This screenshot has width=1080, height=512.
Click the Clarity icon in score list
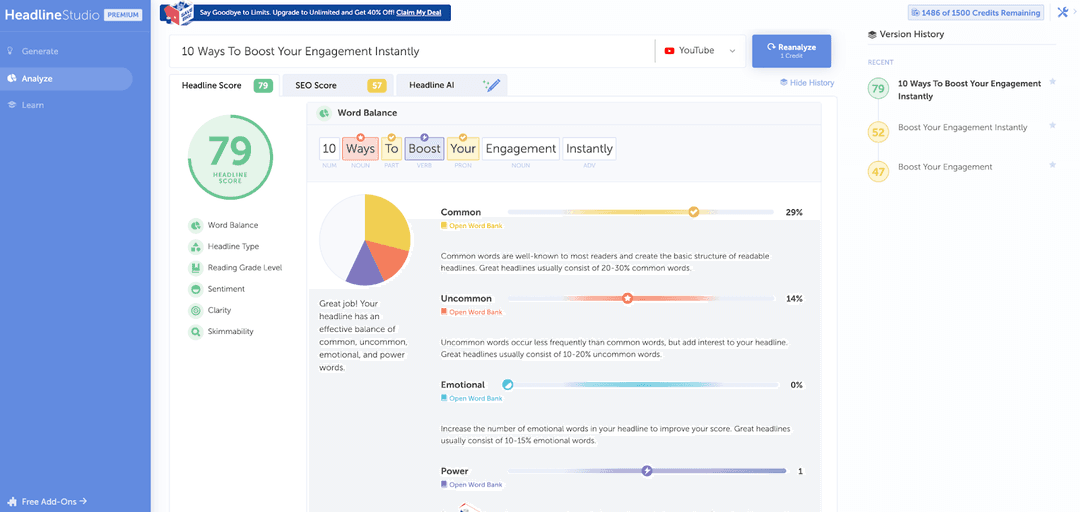point(196,311)
